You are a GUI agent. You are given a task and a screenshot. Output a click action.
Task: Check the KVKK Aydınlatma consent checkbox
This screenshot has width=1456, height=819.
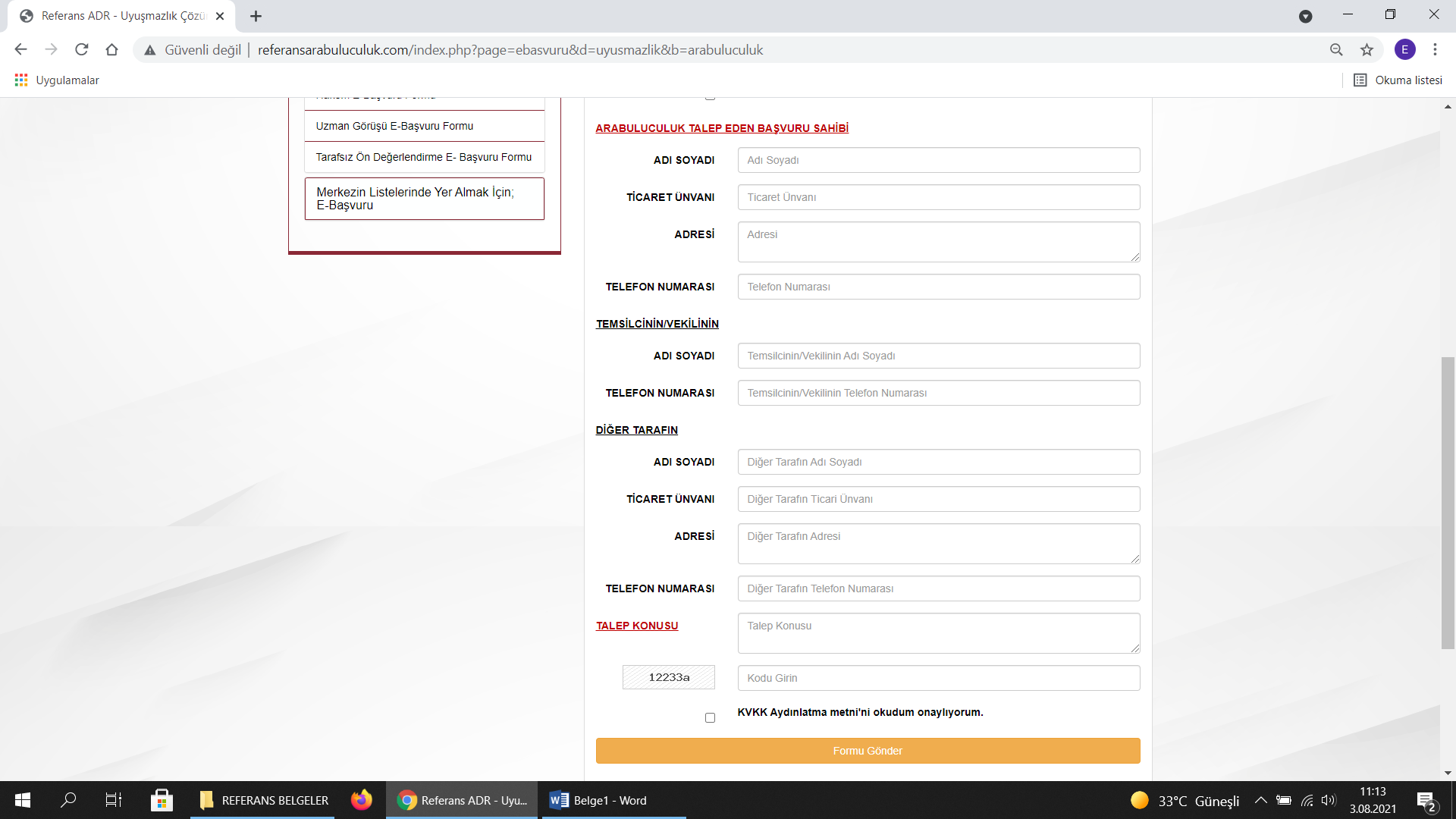point(710,717)
